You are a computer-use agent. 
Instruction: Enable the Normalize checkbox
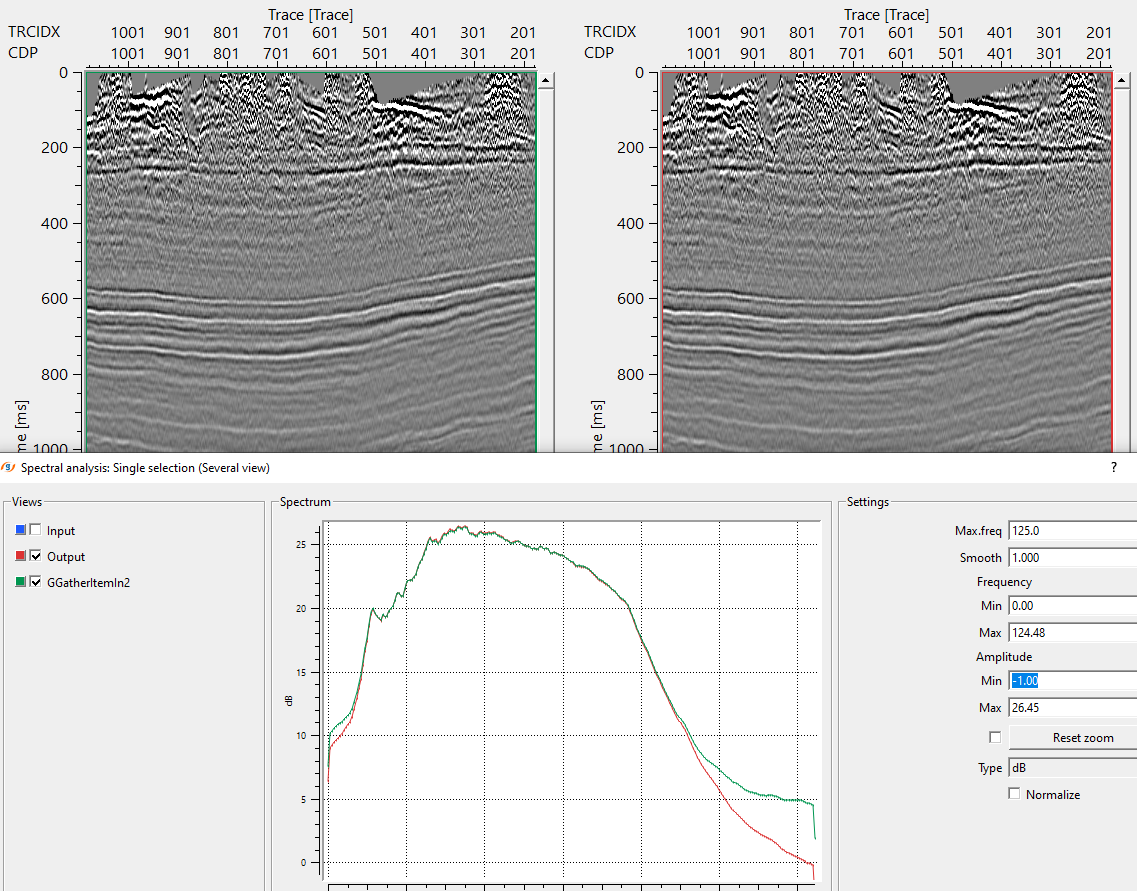[x=1015, y=794]
